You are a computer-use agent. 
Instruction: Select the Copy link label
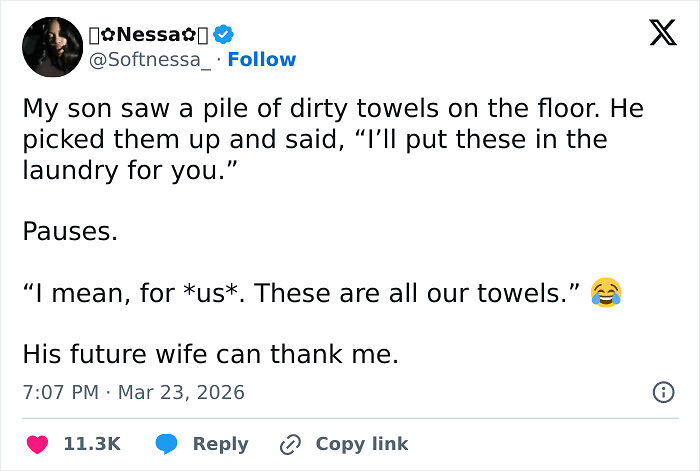361,443
